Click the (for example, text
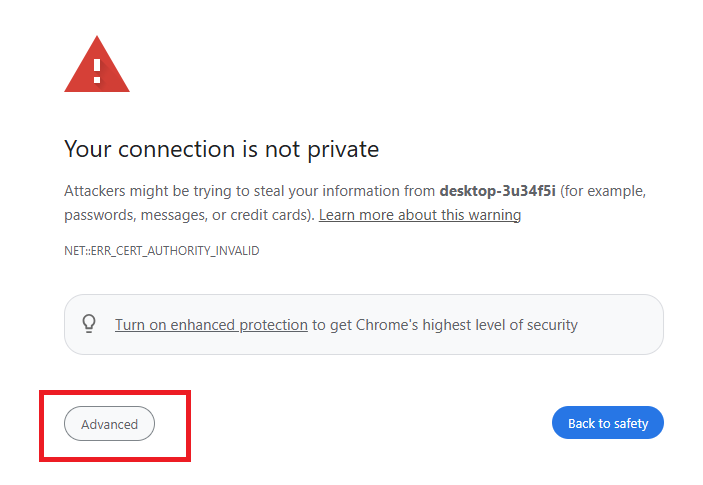 point(603,191)
